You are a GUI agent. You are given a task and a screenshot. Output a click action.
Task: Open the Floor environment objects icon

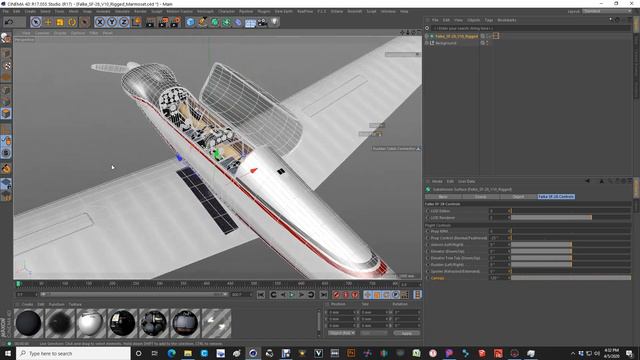click(x=250, y=22)
